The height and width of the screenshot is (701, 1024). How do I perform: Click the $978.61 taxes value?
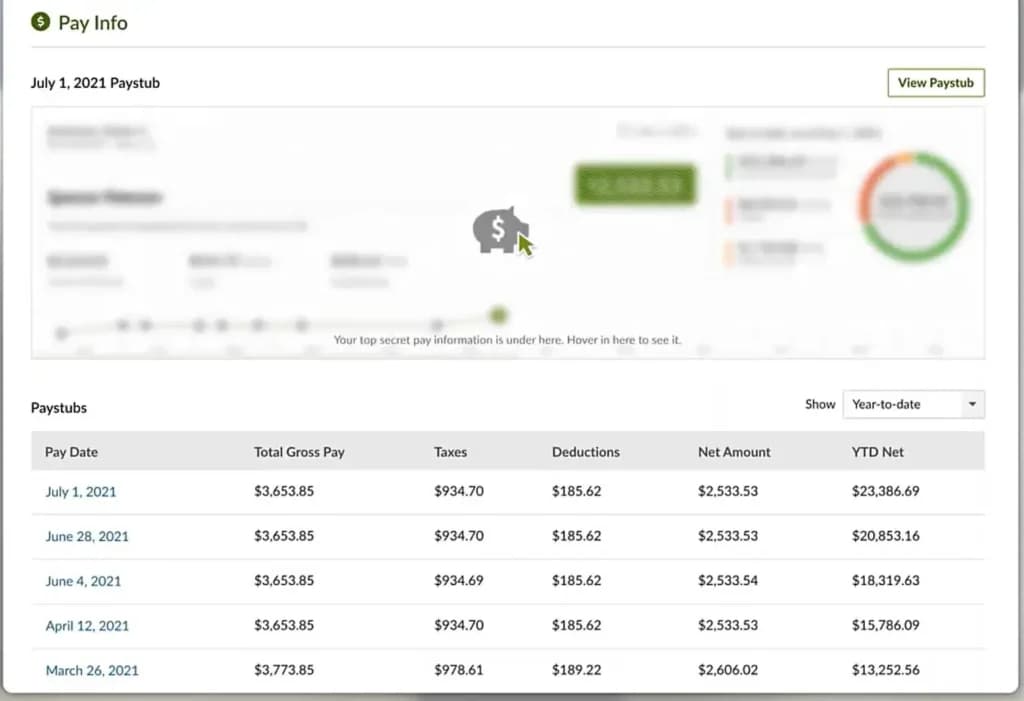[459, 670]
